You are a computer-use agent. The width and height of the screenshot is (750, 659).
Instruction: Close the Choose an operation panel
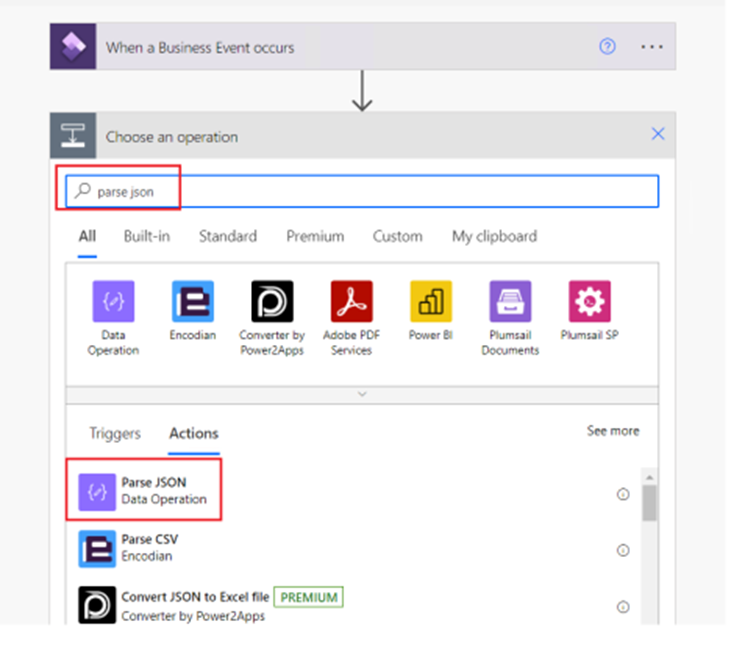(658, 134)
